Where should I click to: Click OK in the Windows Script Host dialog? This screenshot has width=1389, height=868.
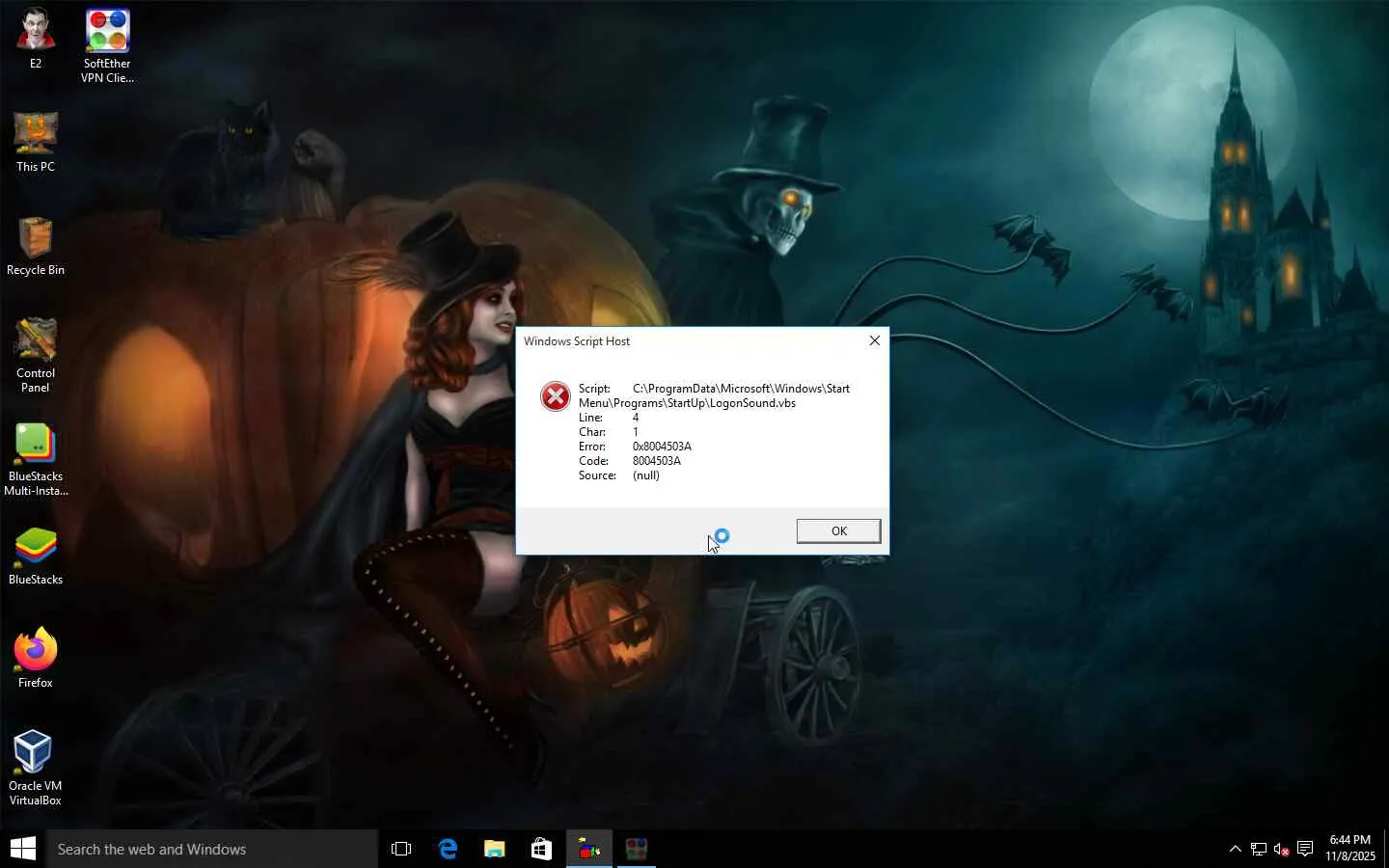[x=838, y=531]
